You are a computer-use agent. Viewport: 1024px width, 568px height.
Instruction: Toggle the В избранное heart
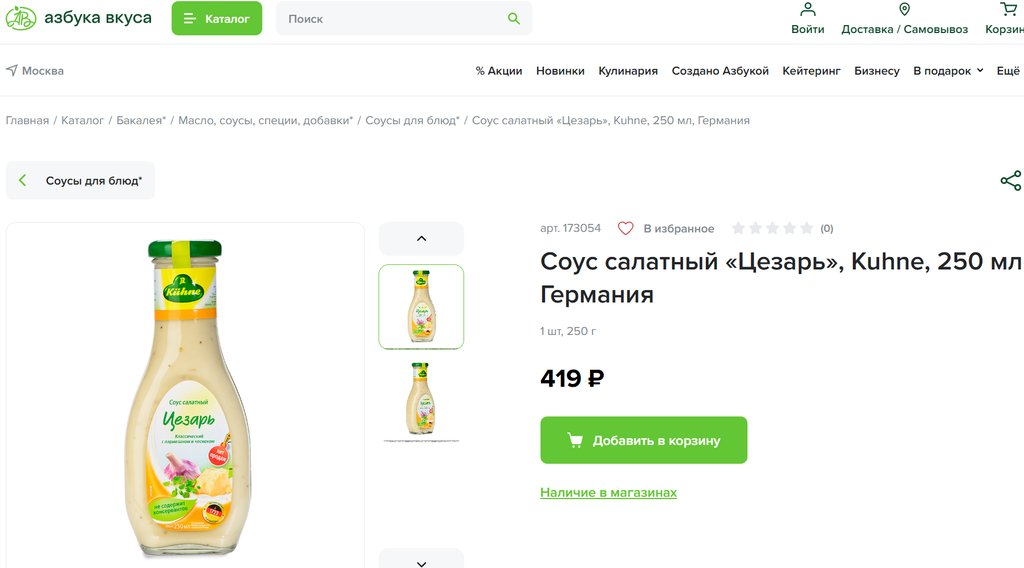pyautogui.click(x=626, y=229)
